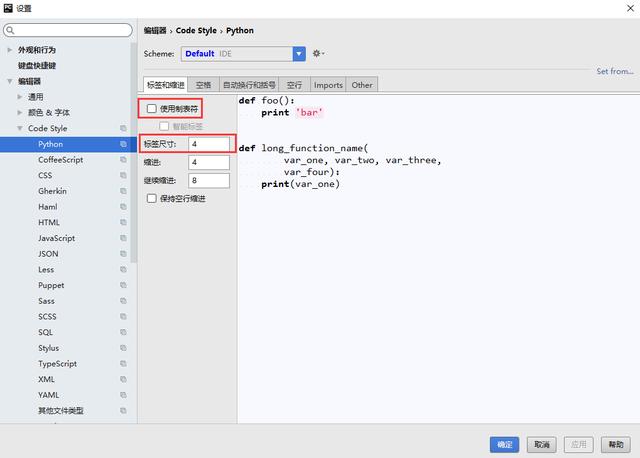Screen dimensions: 640x458
Task: Collapse the Code Style tree node
Action: 21,129
